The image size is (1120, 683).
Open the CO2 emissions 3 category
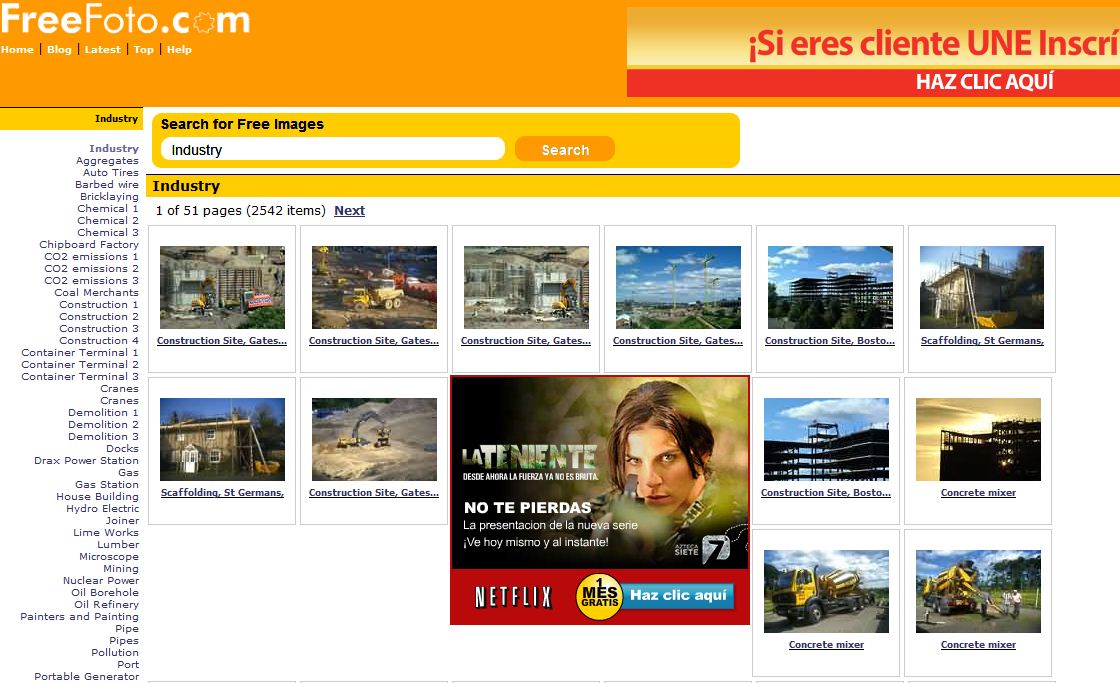point(91,280)
